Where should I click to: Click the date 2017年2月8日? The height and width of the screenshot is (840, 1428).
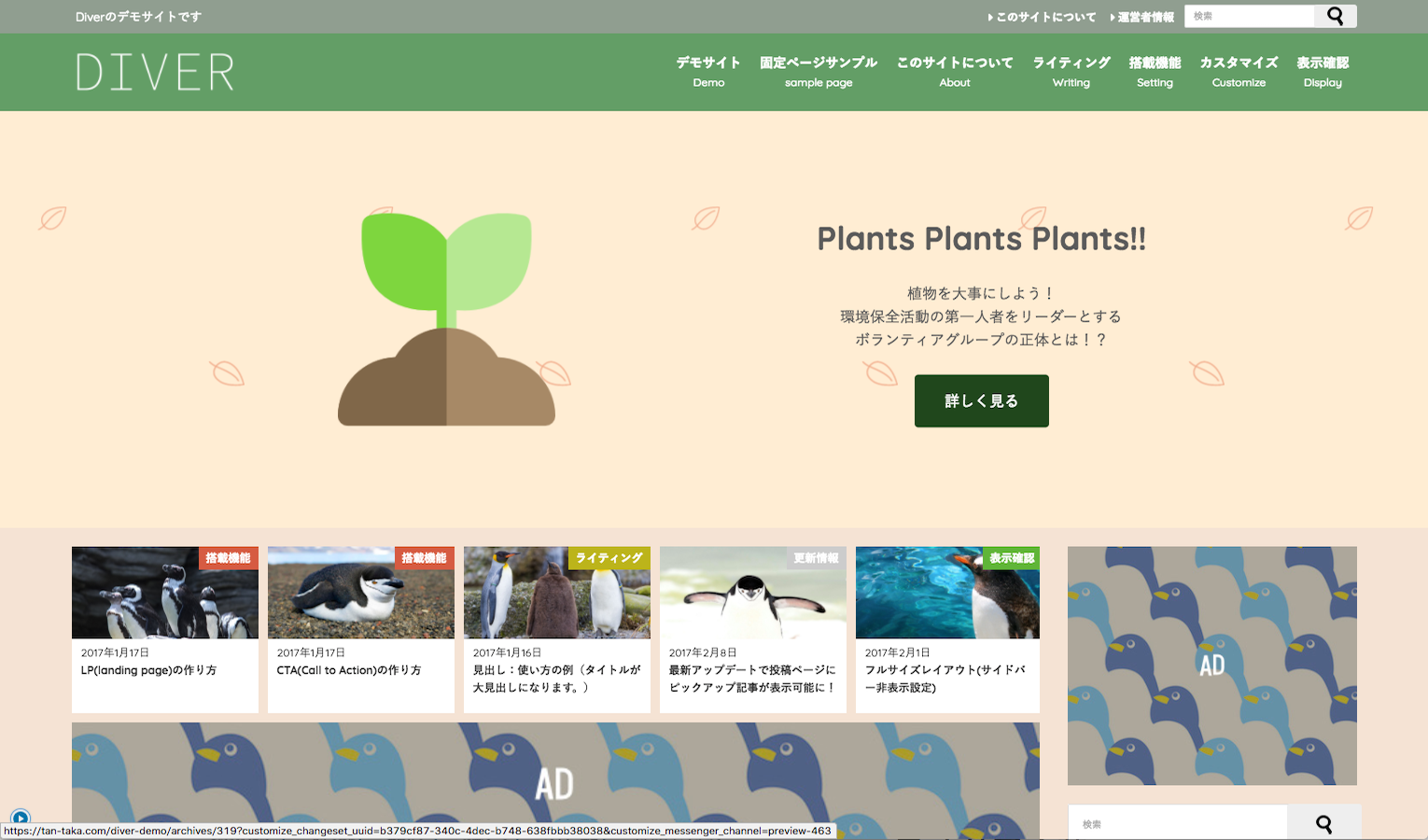pos(703,652)
